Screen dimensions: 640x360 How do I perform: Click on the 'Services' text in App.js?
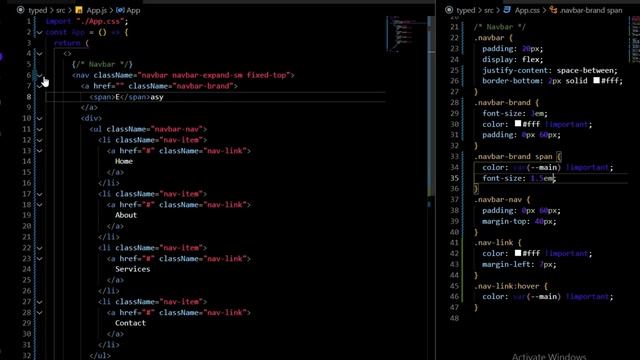(x=132, y=269)
